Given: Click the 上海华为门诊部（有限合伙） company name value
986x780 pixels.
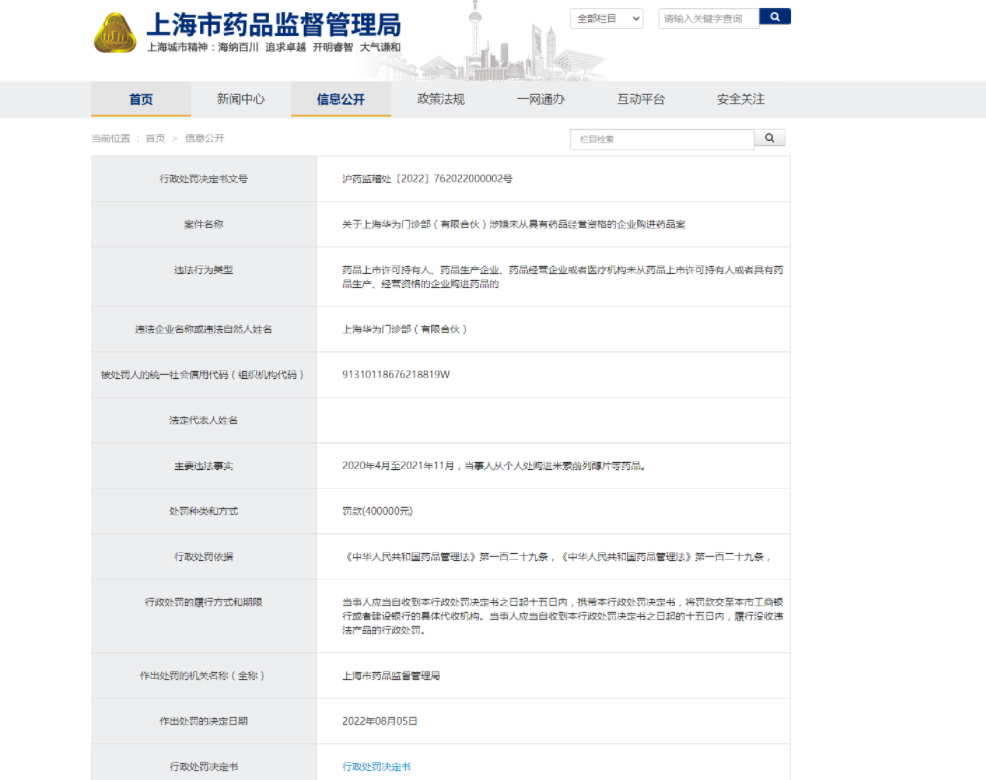Looking at the screenshot, I should (405, 329).
